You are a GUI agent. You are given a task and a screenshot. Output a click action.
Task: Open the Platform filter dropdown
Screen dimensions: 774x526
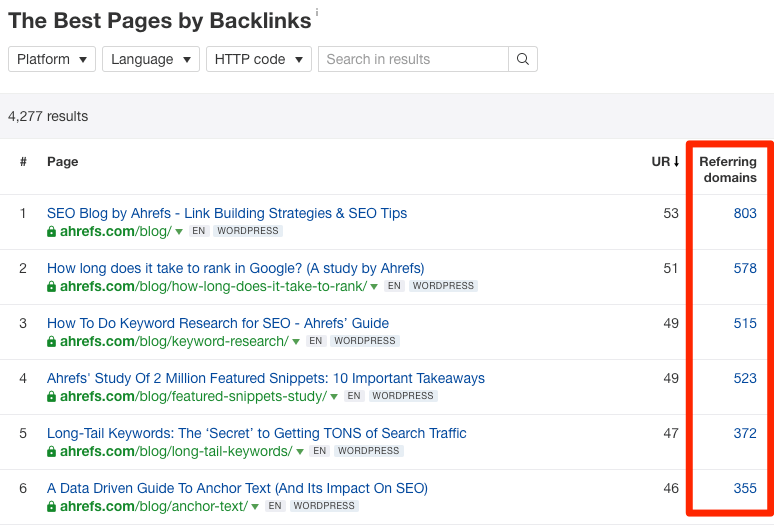(x=52, y=59)
